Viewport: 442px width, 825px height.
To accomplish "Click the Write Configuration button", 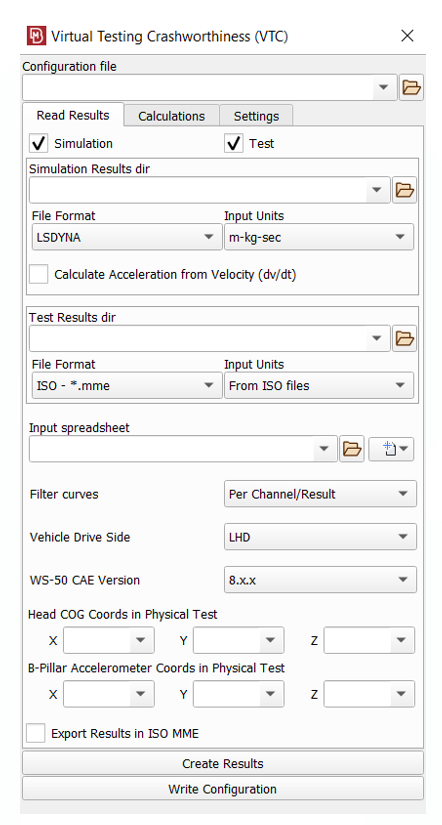I will (x=223, y=789).
